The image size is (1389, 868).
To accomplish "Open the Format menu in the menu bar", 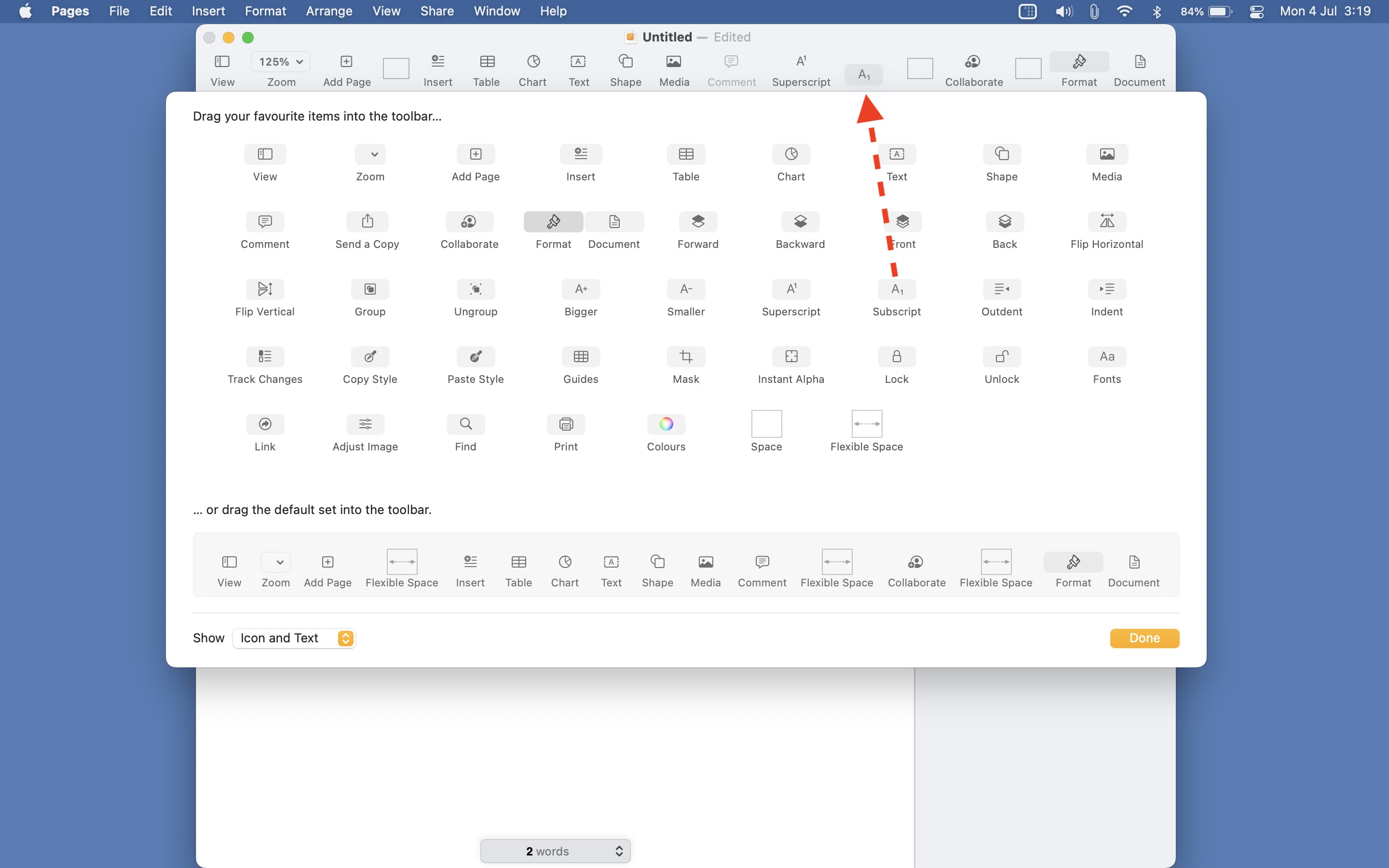I will coord(265,12).
